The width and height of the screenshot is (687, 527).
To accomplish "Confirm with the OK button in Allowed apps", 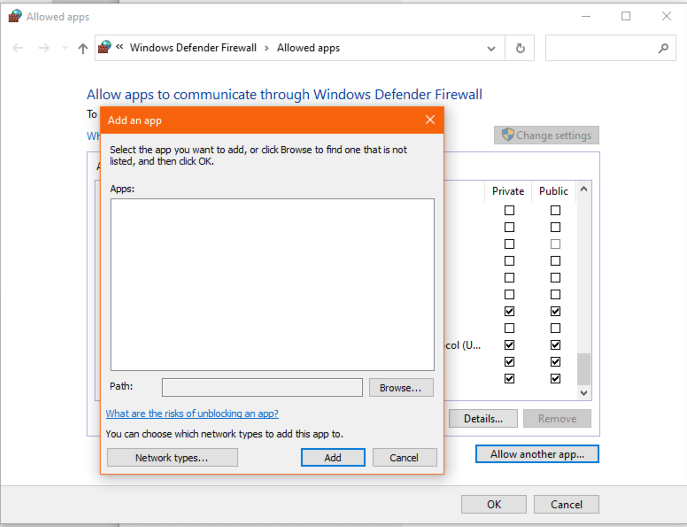I will [x=494, y=504].
